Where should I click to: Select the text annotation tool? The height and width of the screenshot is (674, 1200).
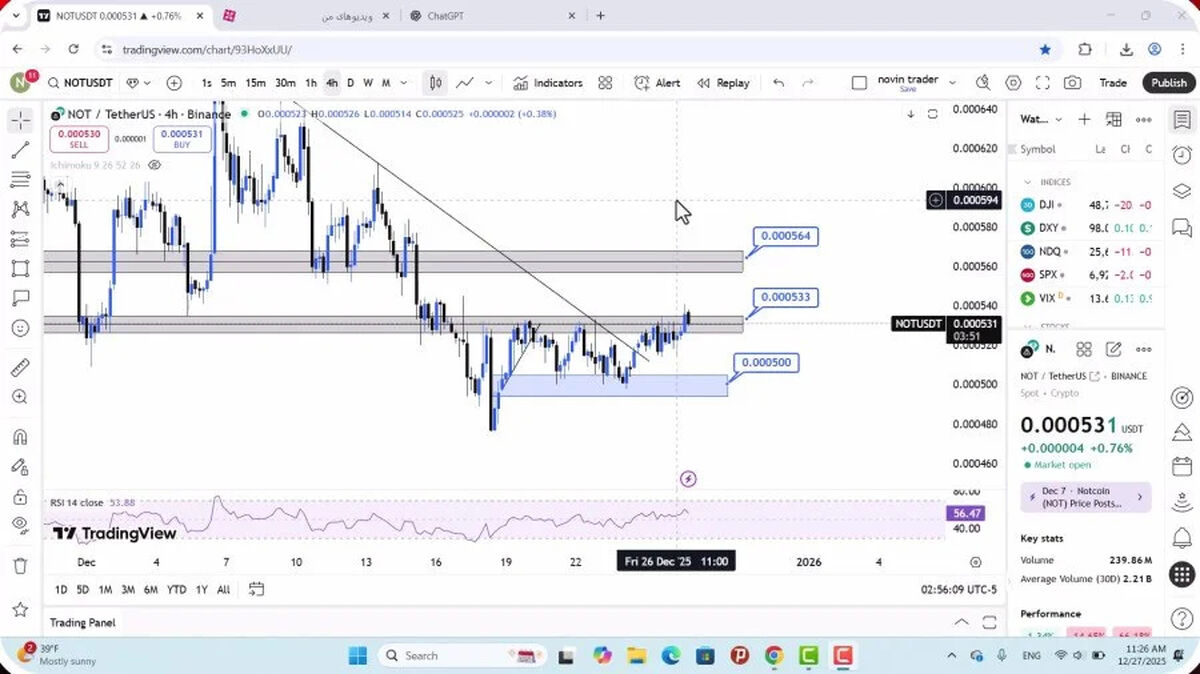tap(20, 298)
